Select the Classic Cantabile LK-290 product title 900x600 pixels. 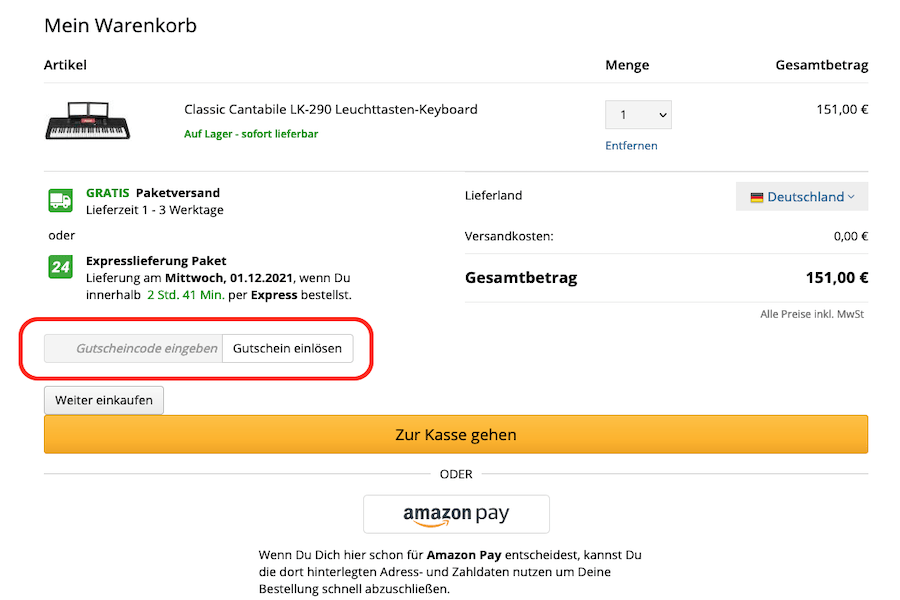click(330, 110)
